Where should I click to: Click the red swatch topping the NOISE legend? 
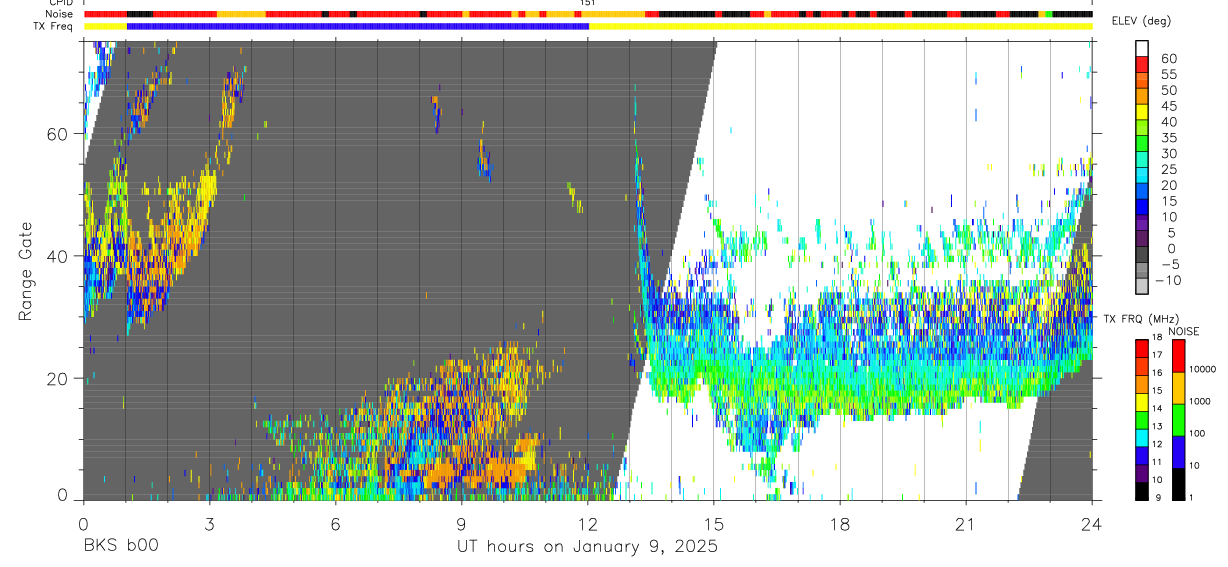[1178, 356]
